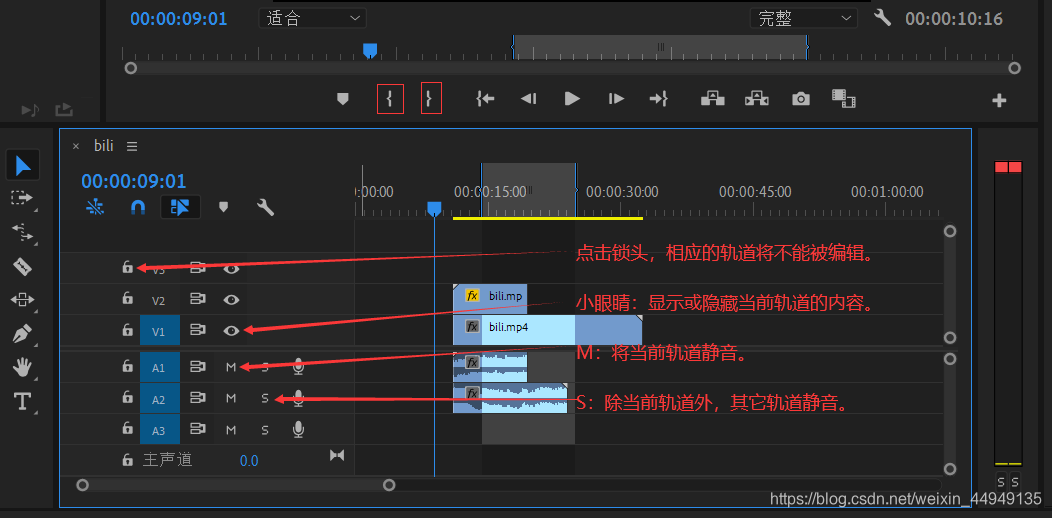Select the Ripple Edit tool

22,232
